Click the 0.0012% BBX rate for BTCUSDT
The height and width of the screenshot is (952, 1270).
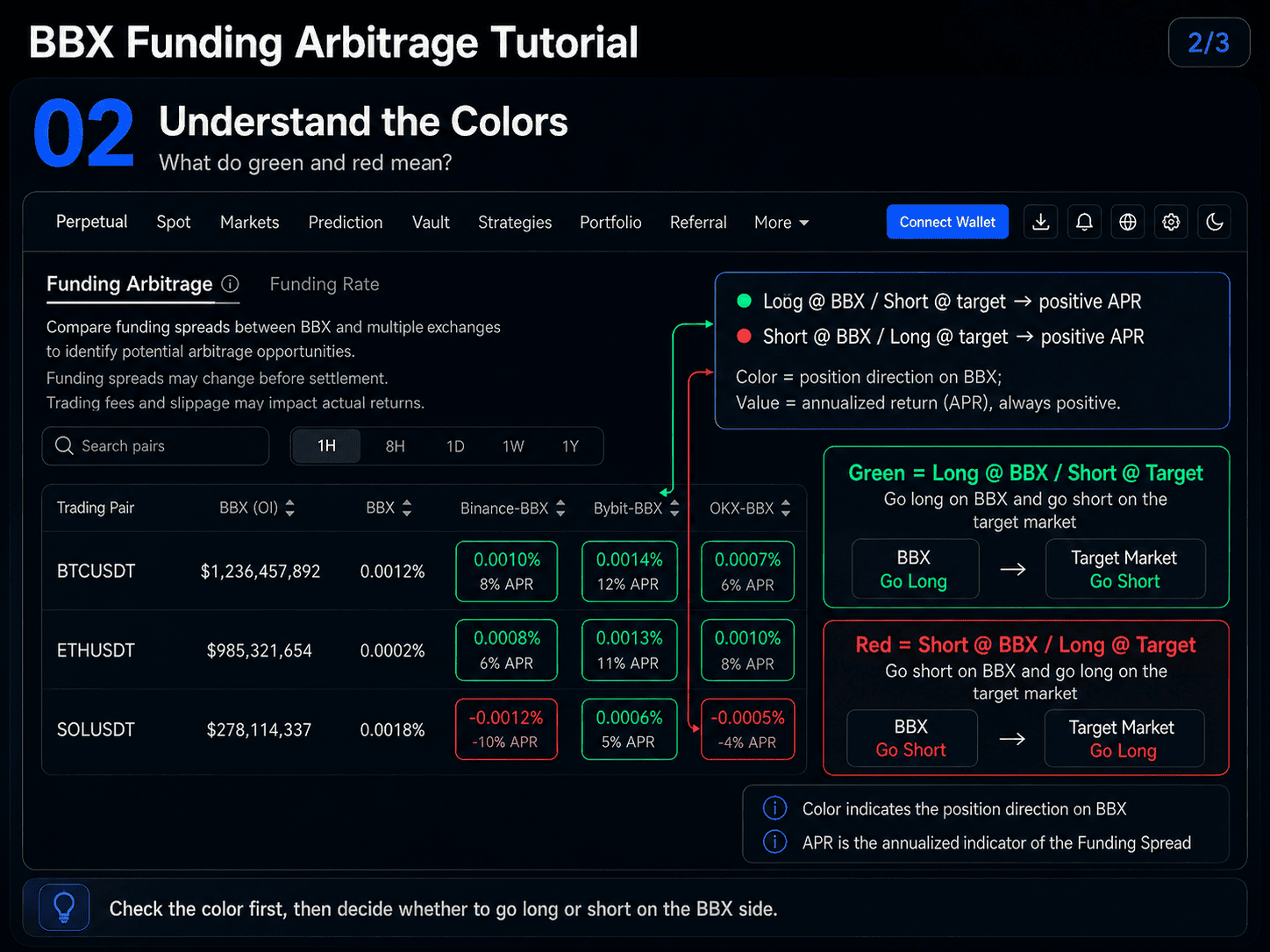tap(392, 572)
